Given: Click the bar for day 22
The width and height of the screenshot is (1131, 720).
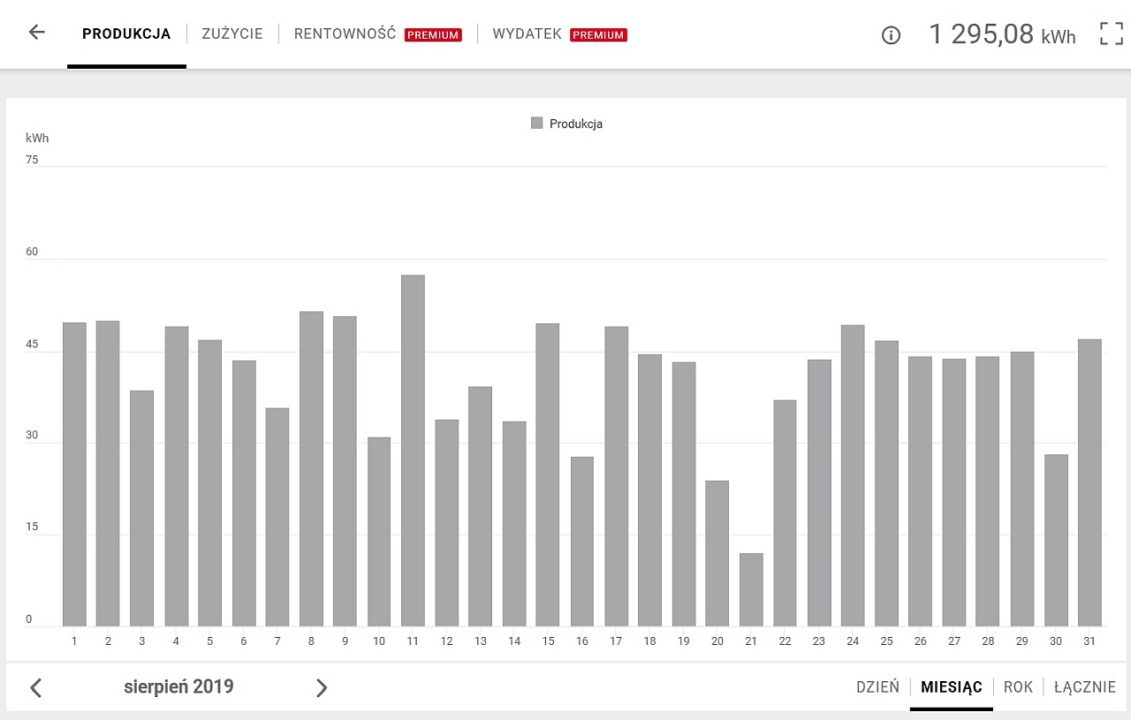Looking at the screenshot, I should 785,513.
